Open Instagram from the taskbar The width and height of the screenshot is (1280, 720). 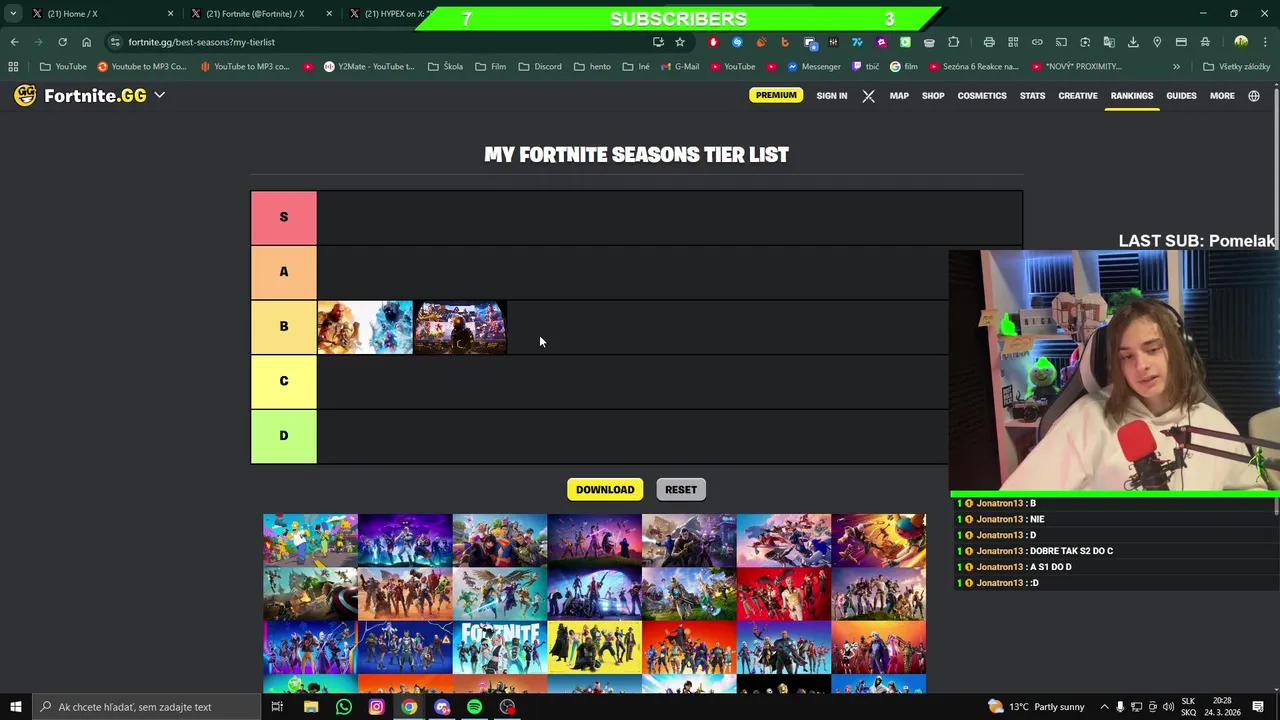(x=376, y=707)
